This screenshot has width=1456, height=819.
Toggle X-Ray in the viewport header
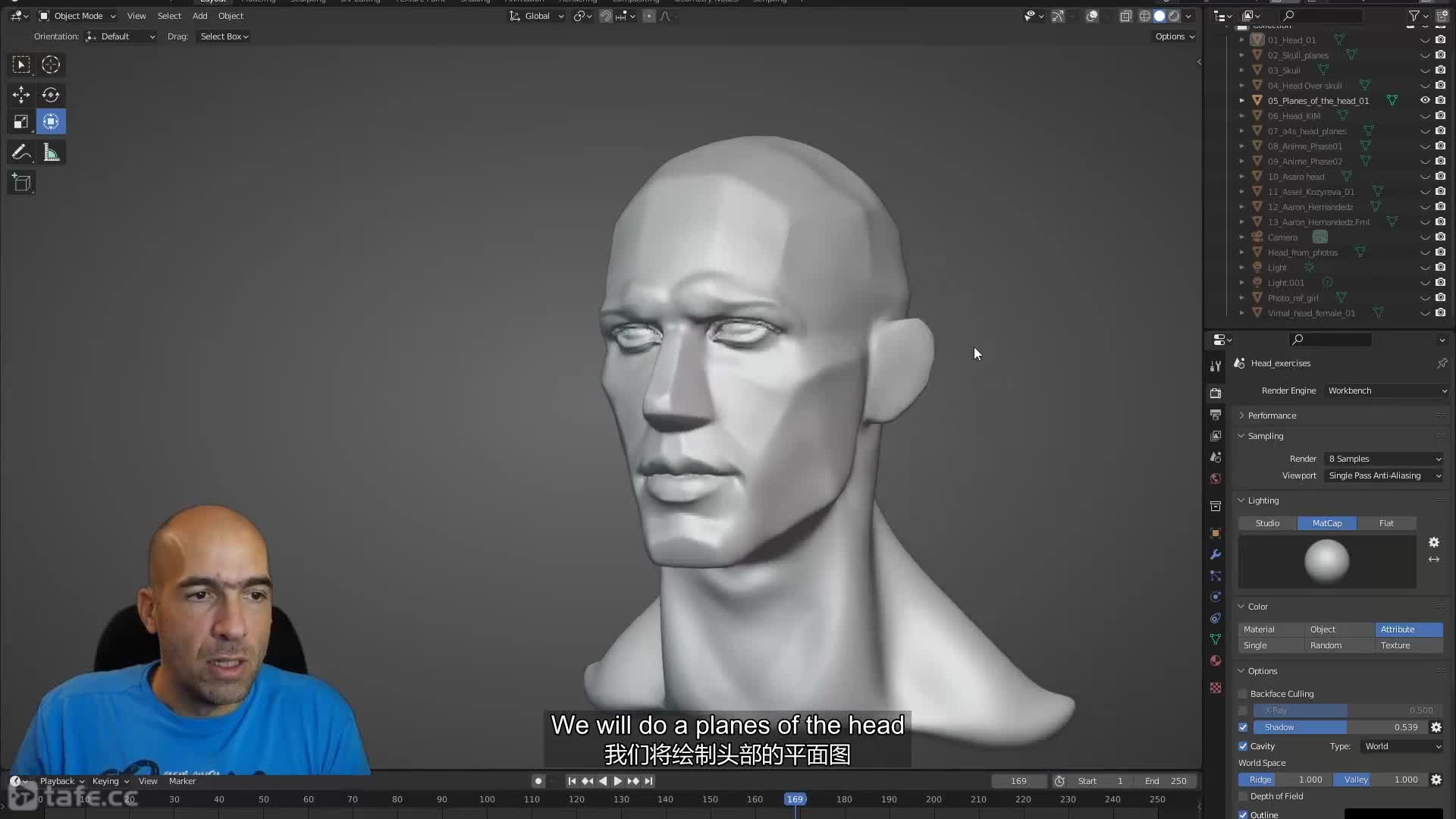(x=1125, y=16)
